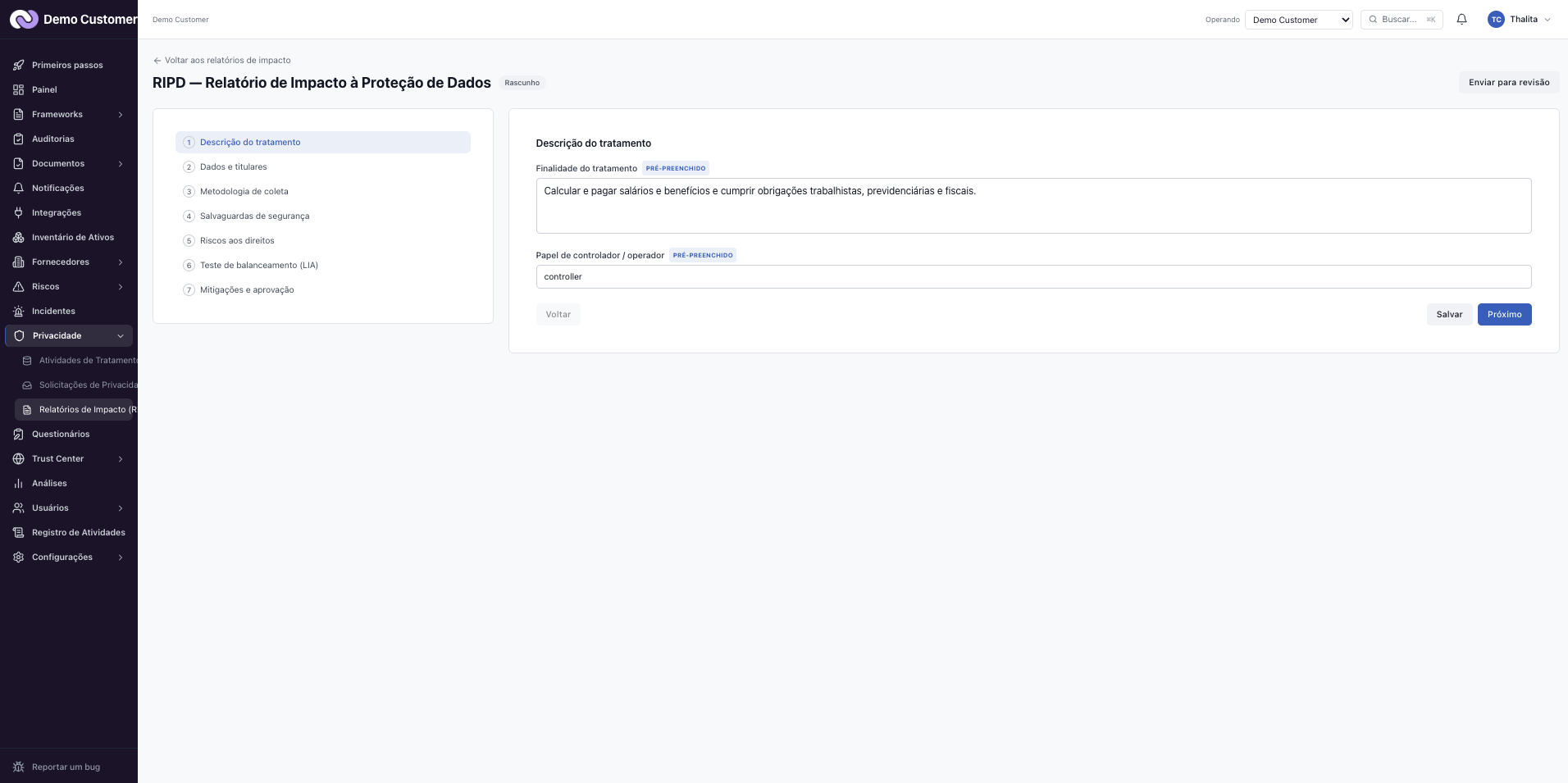The width and height of the screenshot is (1568, 783).
Task: Open the Painel dashboard icon
Action: point(19,89)
